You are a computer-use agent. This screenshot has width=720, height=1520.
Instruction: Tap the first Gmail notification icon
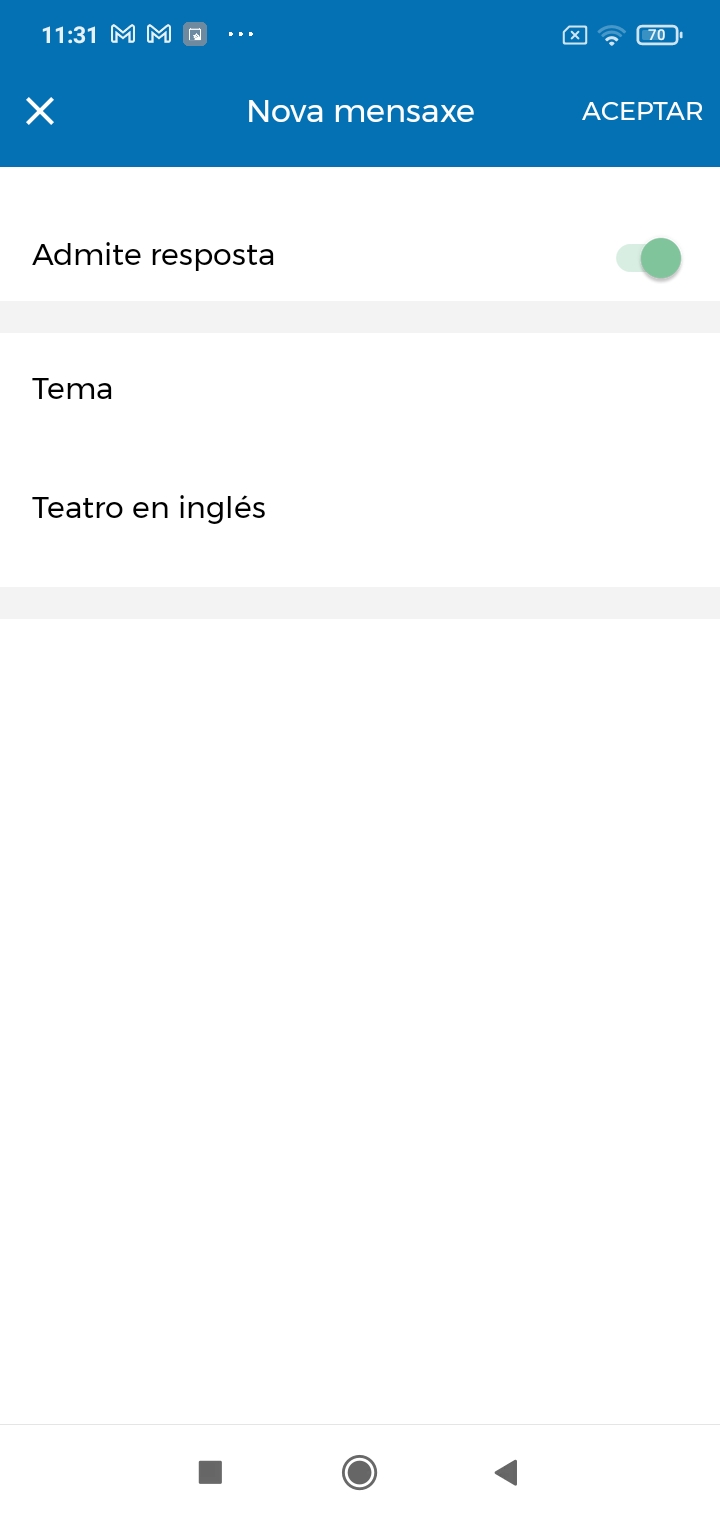point(123,35)
